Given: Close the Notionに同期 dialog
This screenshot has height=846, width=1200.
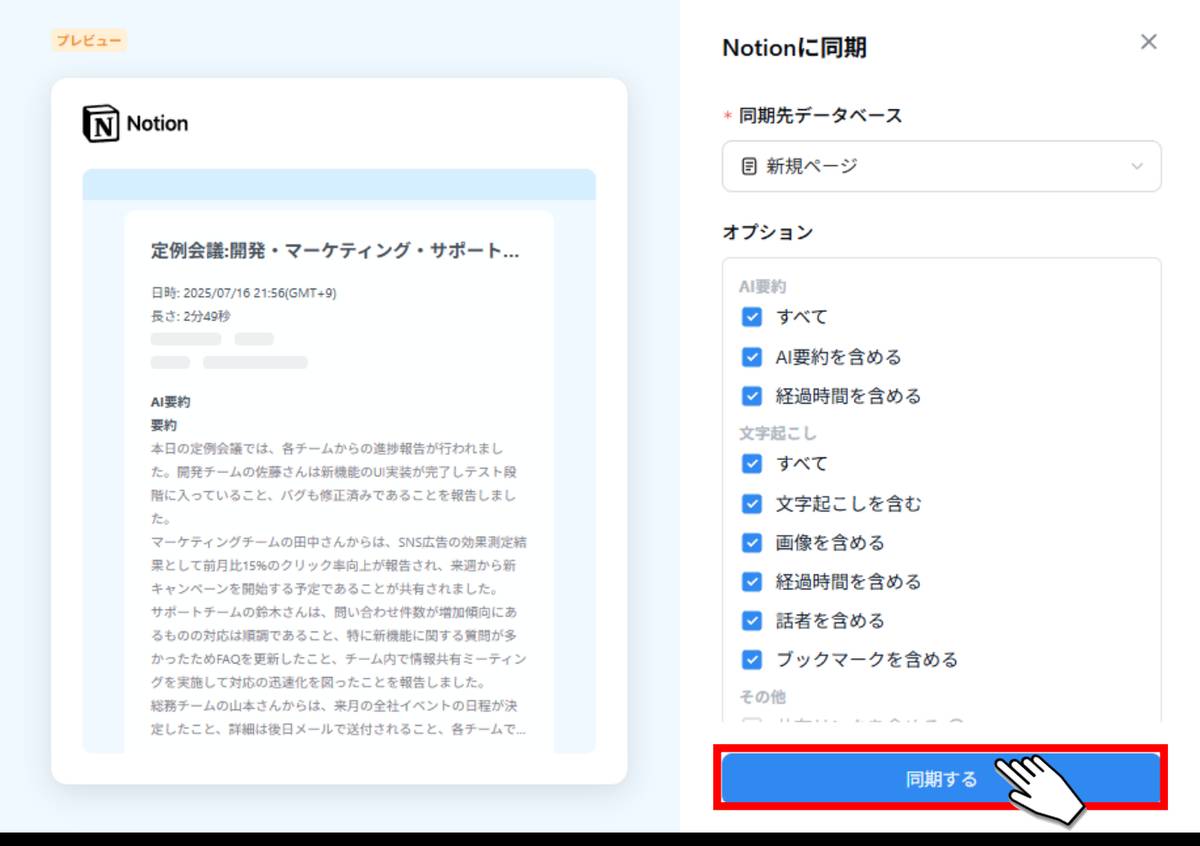Looking at the screenshot, I should point(1149,42).
